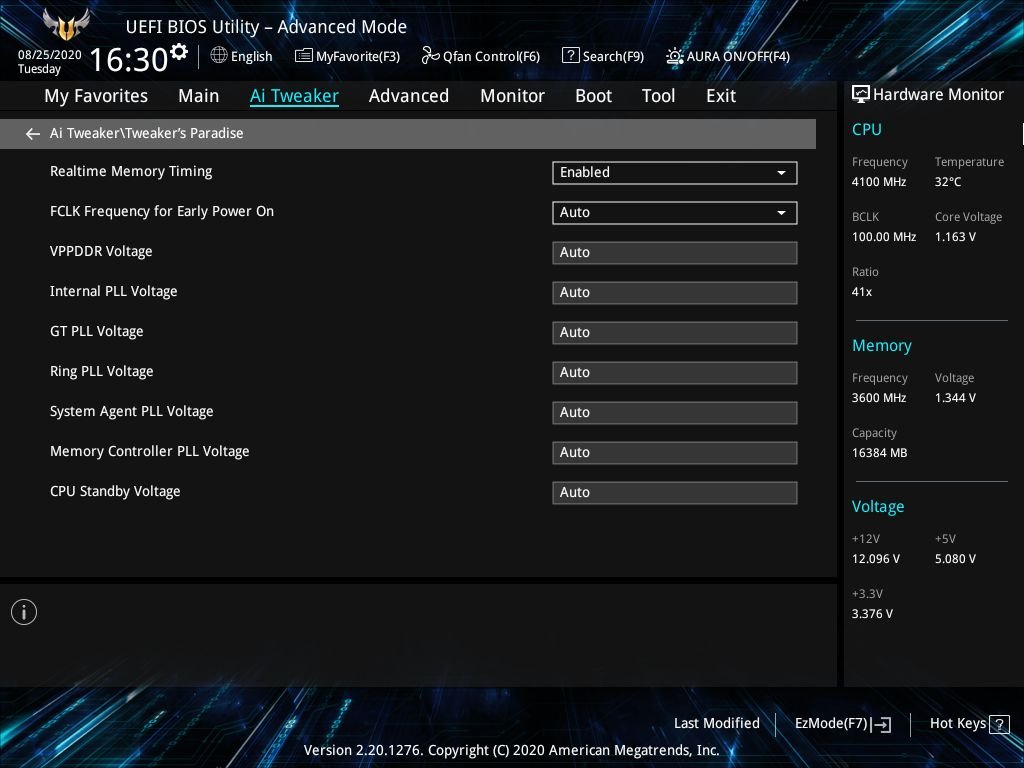
Task: Select the Ring PLL Voltage label
Action: pyautogui.click(x=102, y=372)
